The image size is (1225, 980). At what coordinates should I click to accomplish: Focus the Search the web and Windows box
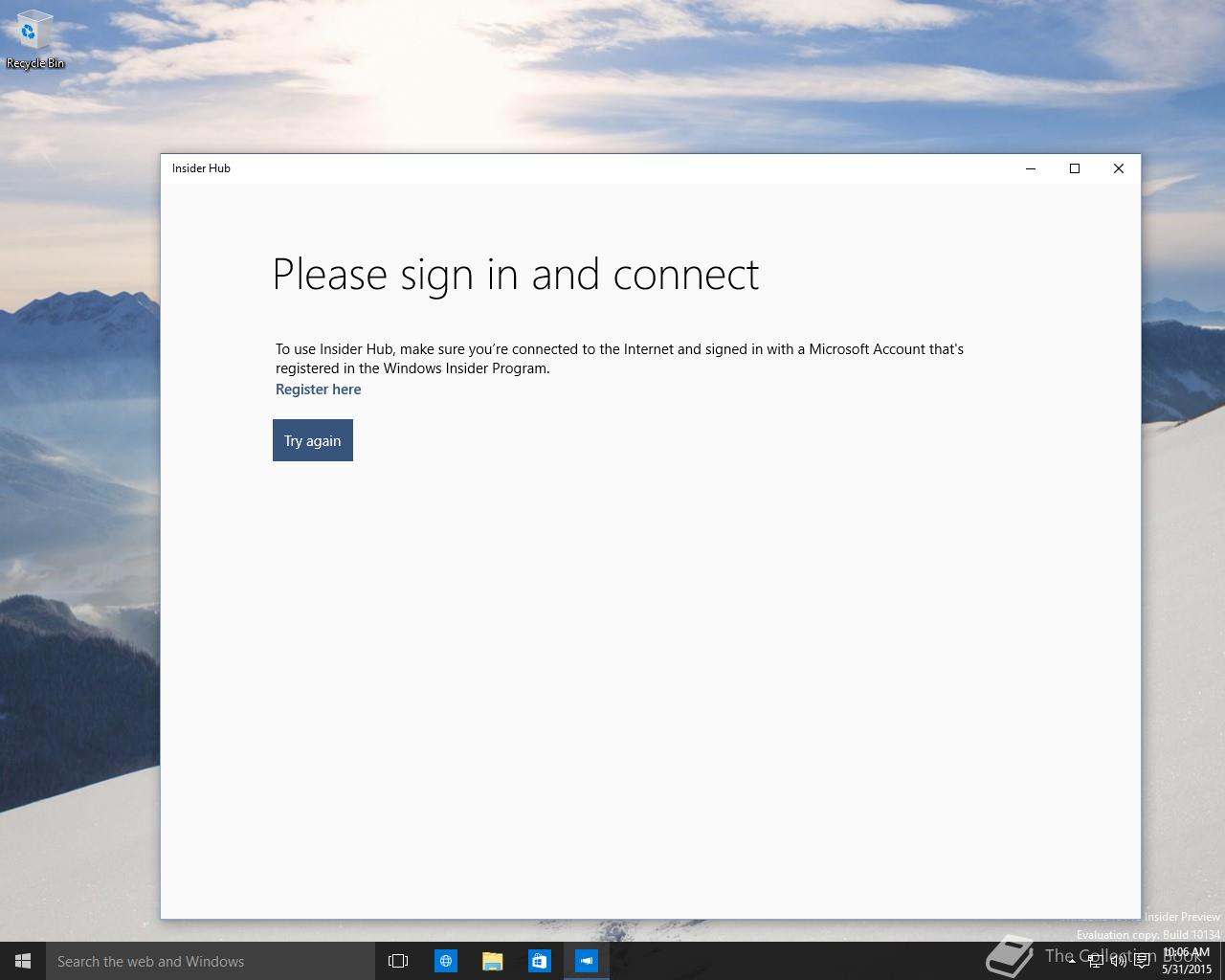pyautogui.click(x=210, y=961)
